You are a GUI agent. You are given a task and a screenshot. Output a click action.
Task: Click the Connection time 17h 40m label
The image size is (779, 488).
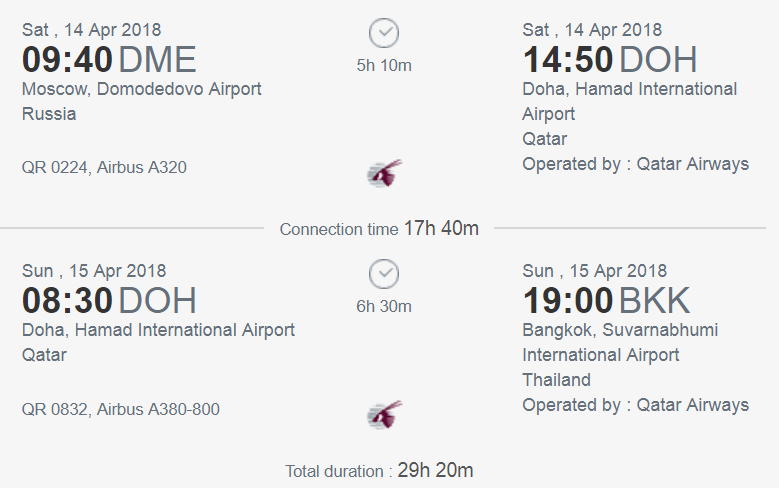click(x=379, y=229)
